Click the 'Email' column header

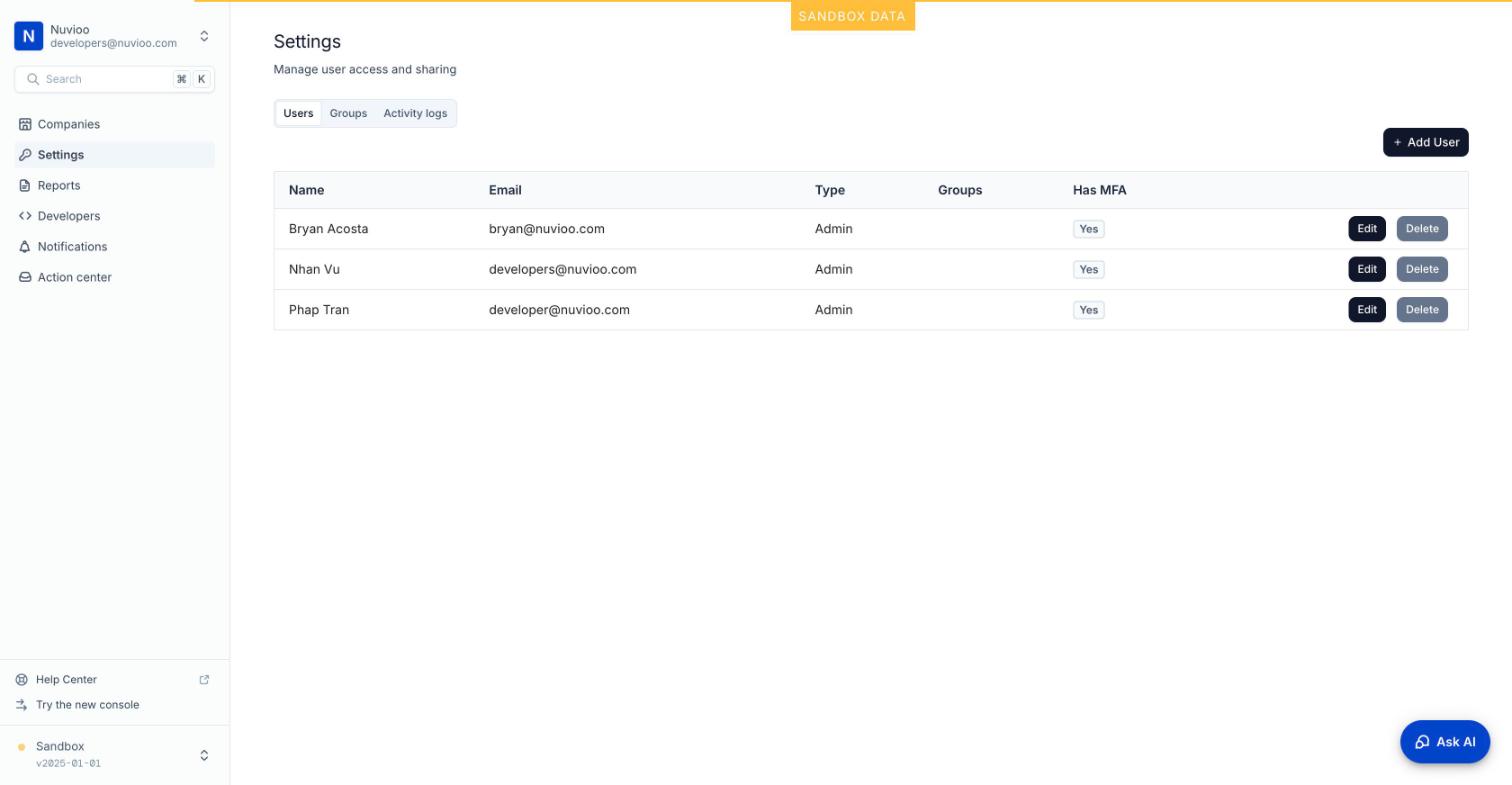click(505, 190)
